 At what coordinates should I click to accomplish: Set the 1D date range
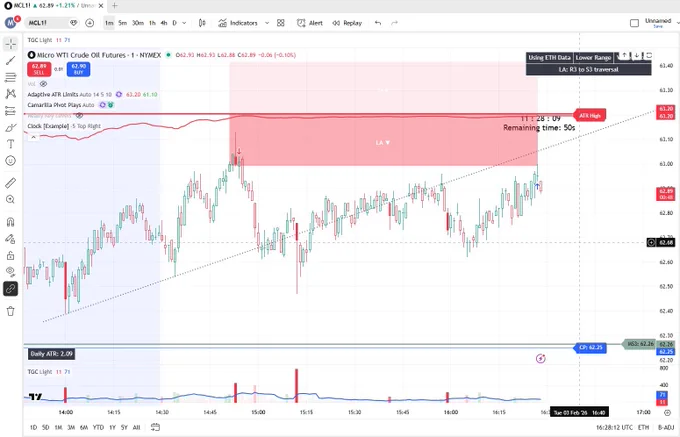tap(33, 427)
